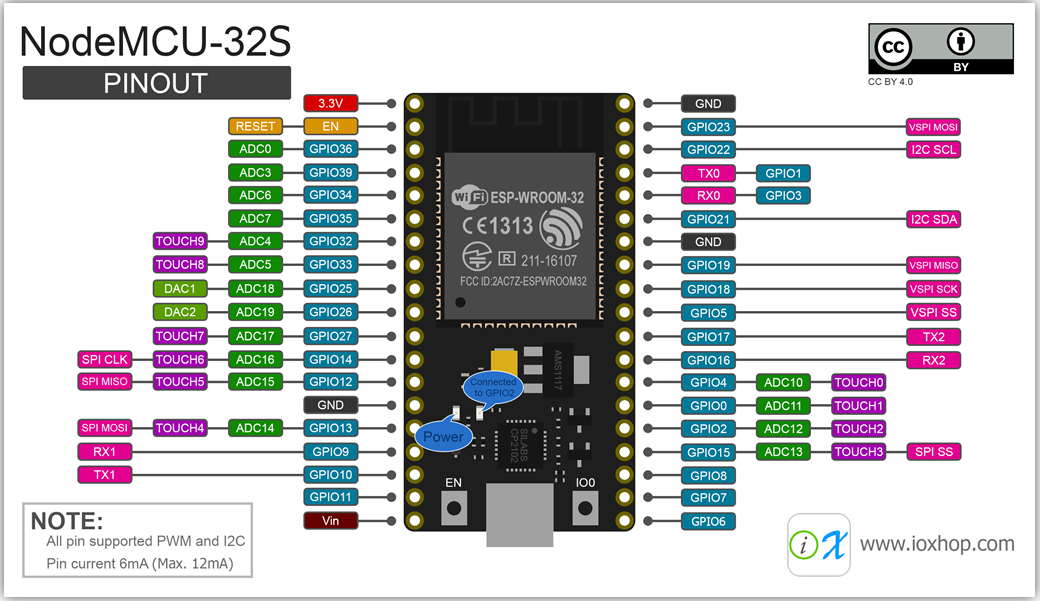The image size is (1040, 601).
Task: Click the ADC6 label
Action: (x=255, y=195)
